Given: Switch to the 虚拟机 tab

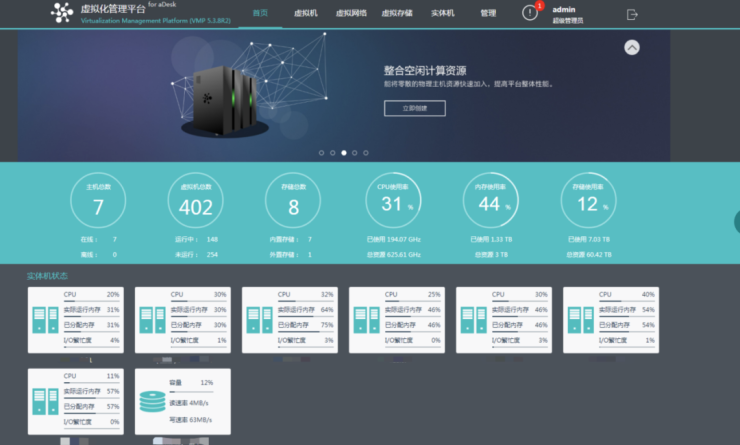Looking at the screenshot, I should click(x=306, y=14).
